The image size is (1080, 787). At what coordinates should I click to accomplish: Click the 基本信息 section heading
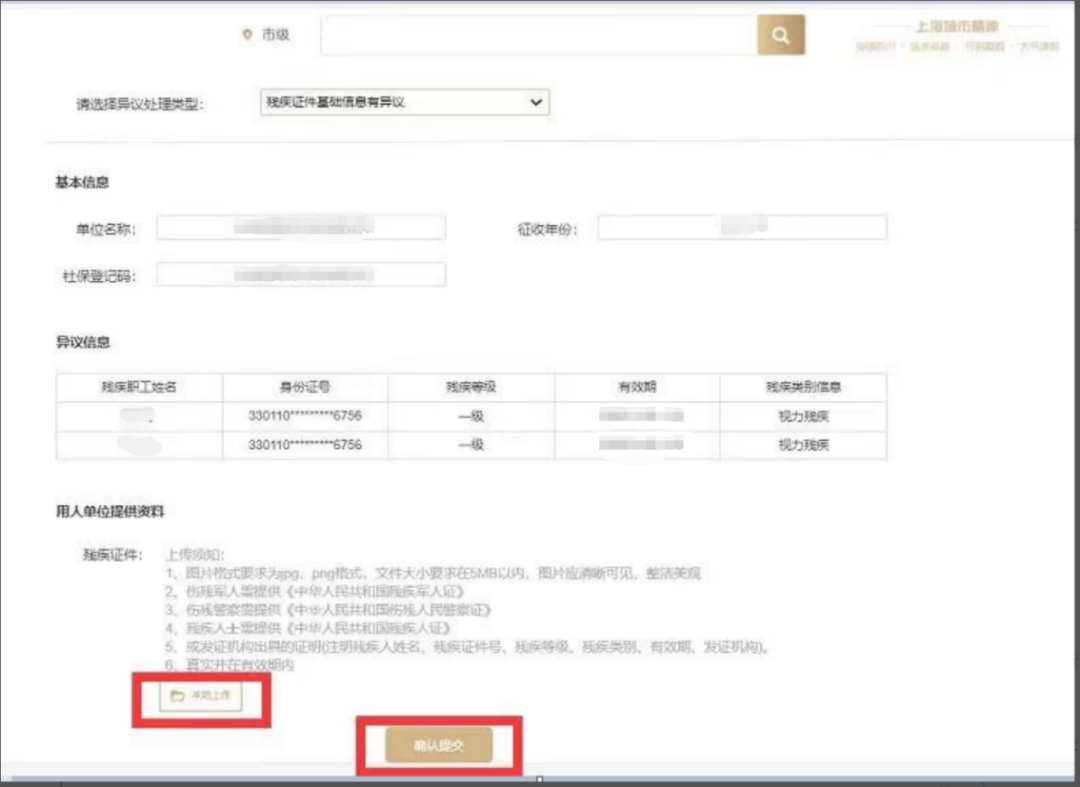(82, 182)
